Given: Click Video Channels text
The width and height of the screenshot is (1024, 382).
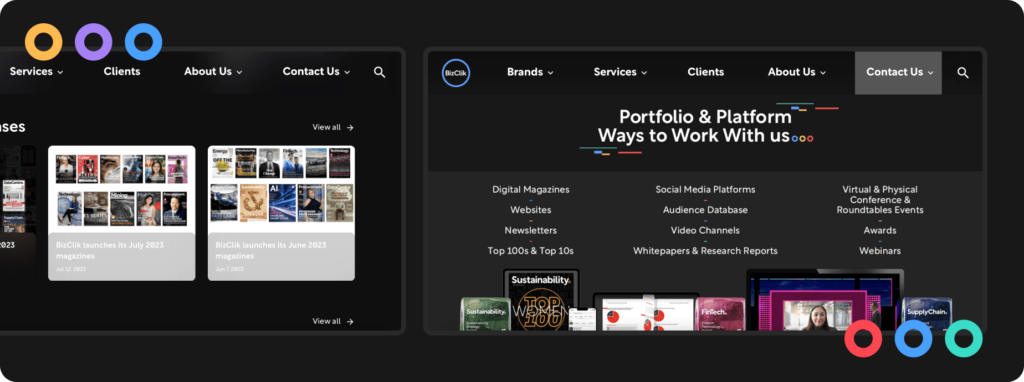Looking at the screenshot, I should point(705,231).
